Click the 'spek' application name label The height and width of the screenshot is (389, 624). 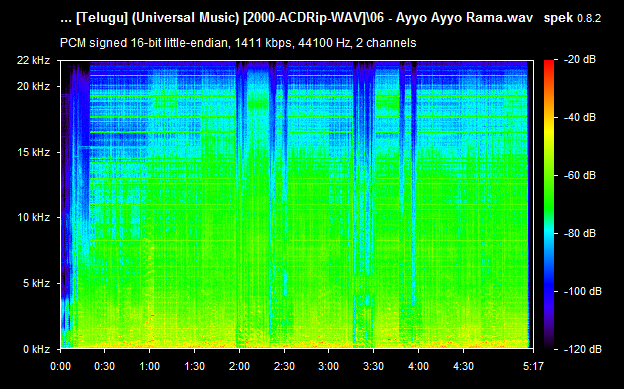click(x=558, y=18)
